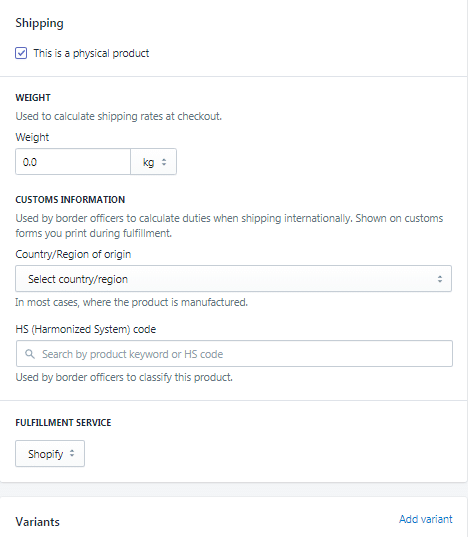This screenshot has width=468, height=537.
Task: Click the Add variant link
Action: (426, 519)
